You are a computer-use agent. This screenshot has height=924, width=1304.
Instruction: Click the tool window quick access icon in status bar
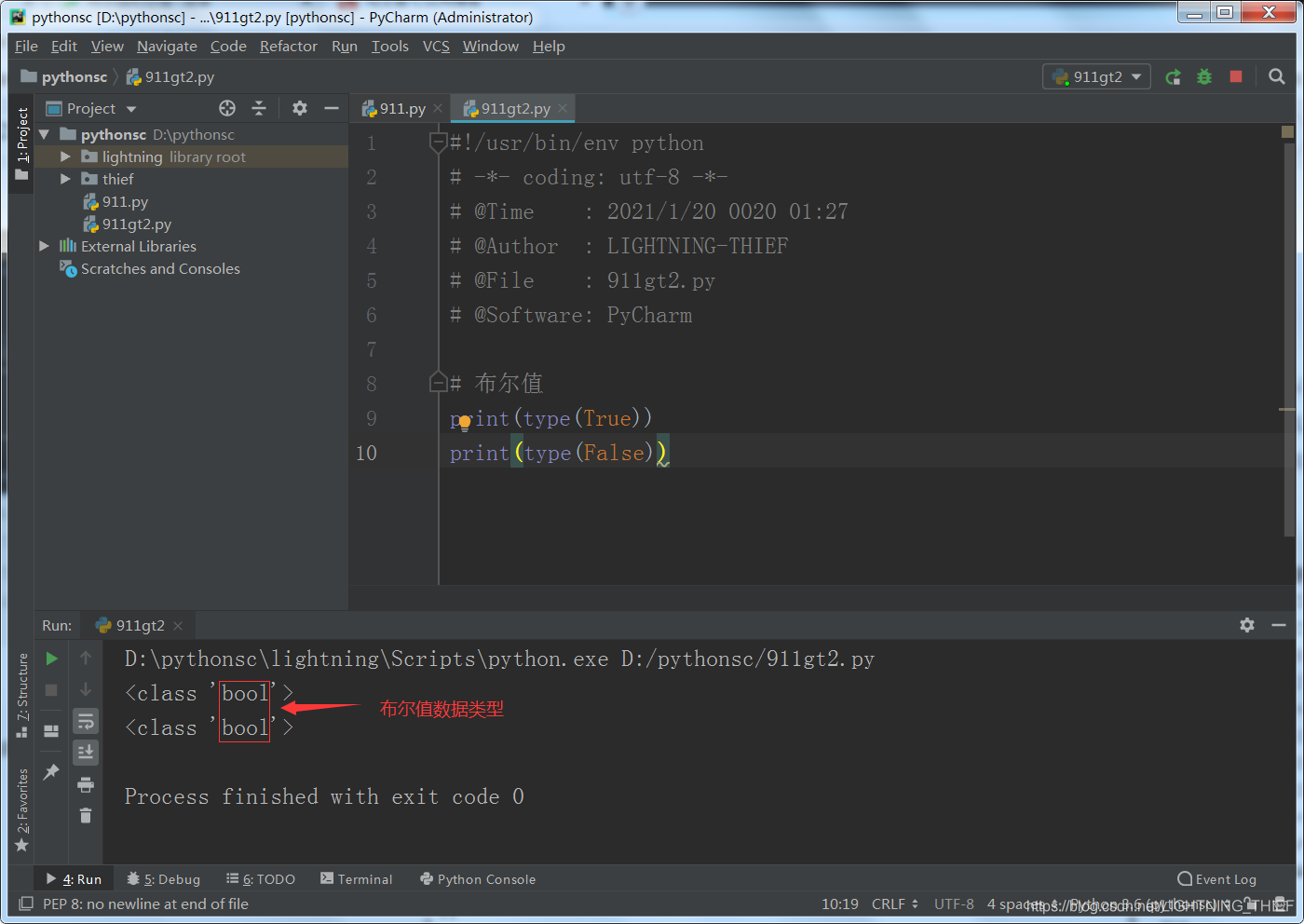(x=26, y=904)
